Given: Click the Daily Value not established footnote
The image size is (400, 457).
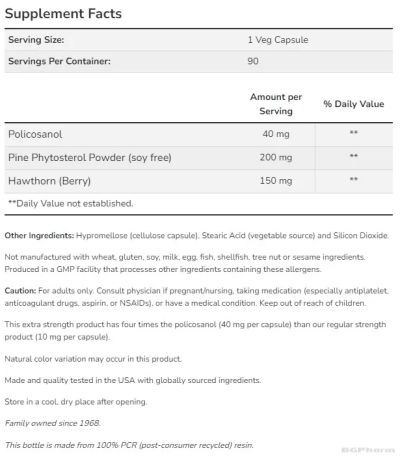Looking at the screenshot, I should point(71,203).
